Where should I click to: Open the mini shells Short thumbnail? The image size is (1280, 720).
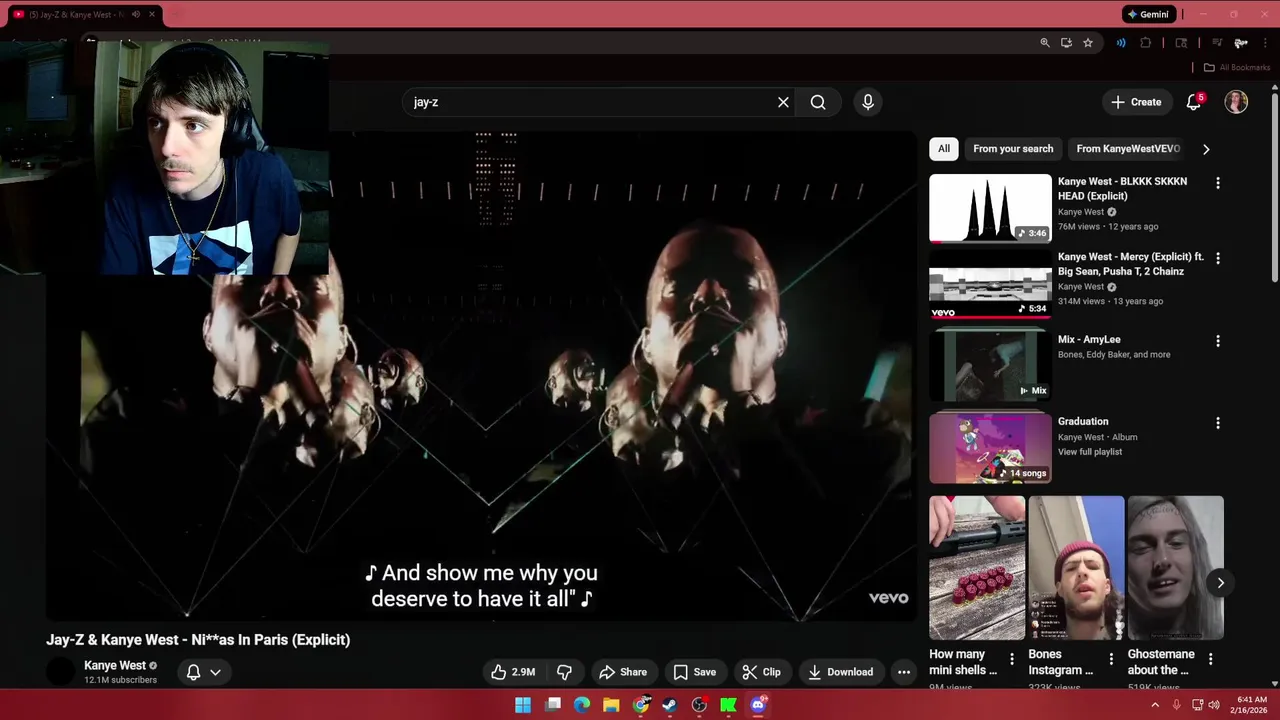pos(977,568)
